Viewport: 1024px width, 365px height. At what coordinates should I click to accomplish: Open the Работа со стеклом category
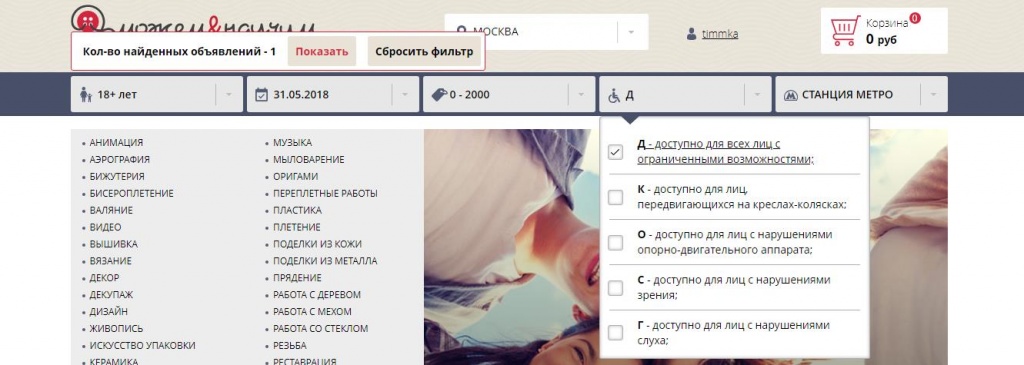point(320,328)
